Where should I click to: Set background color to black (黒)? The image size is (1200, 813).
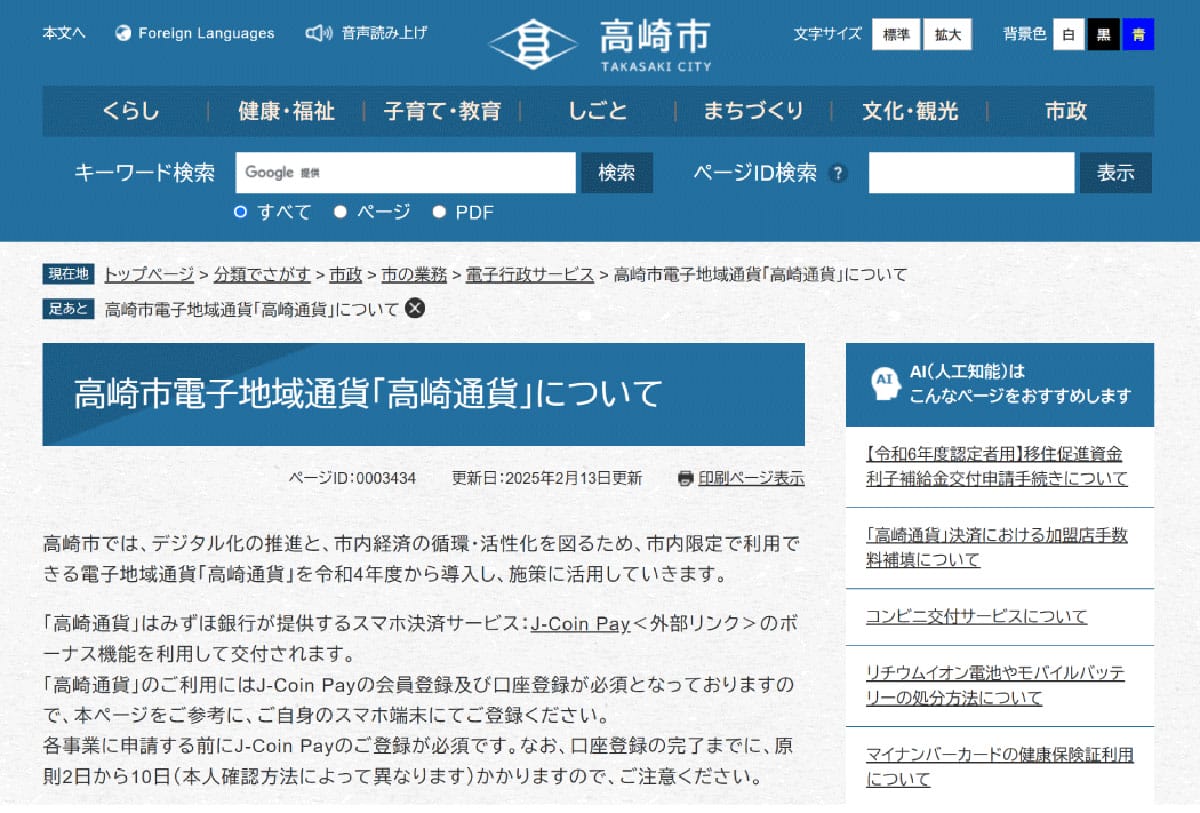pyautogui.click(x=1103, y=34)
